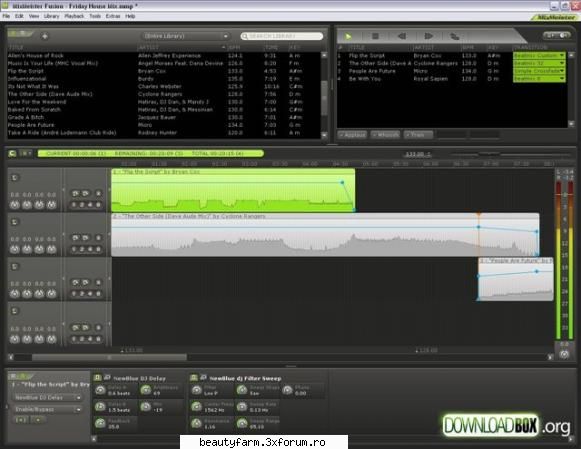Click the Feedback knob in DJ Delay

click(100, 423)
